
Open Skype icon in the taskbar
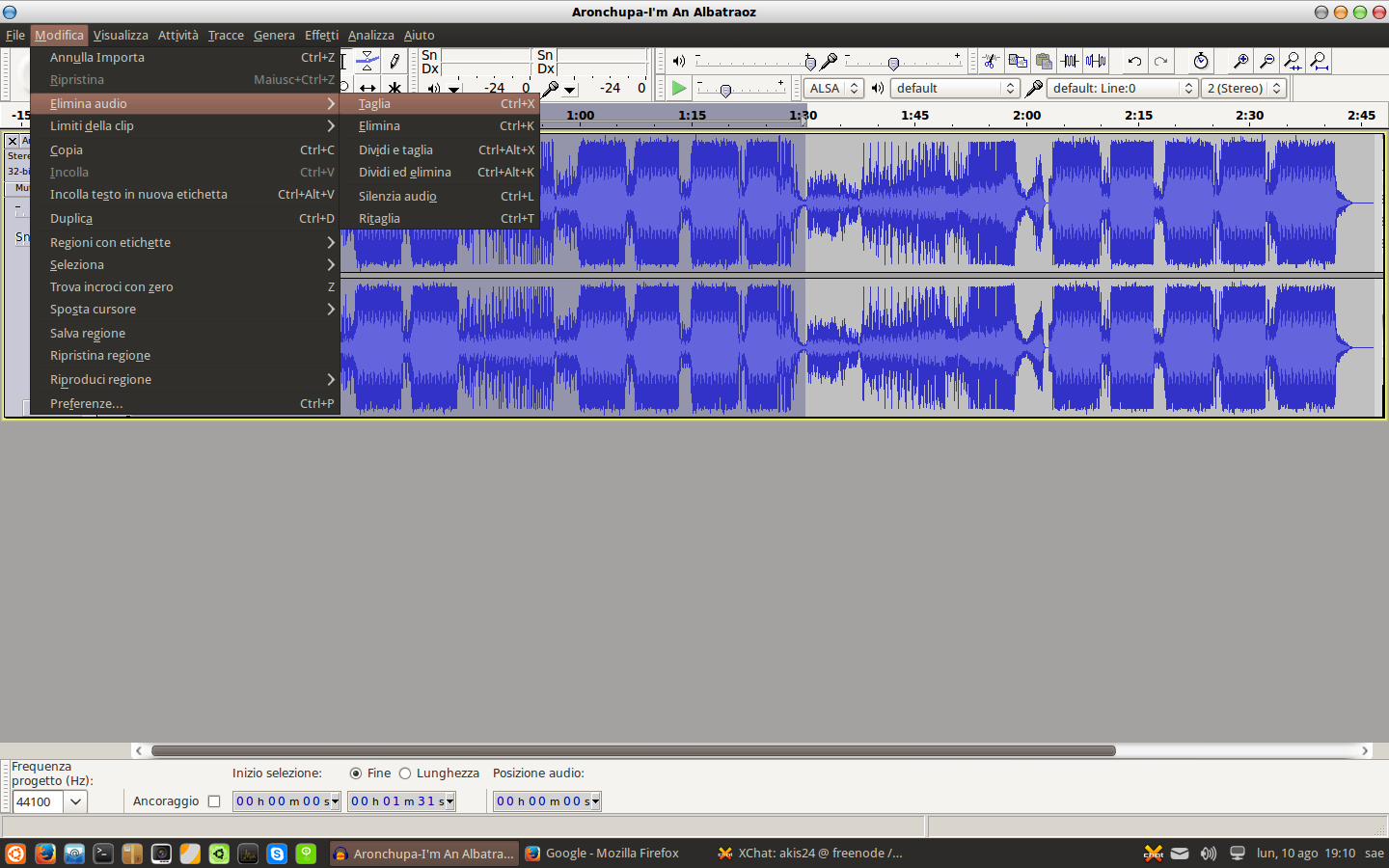[277, 854]
